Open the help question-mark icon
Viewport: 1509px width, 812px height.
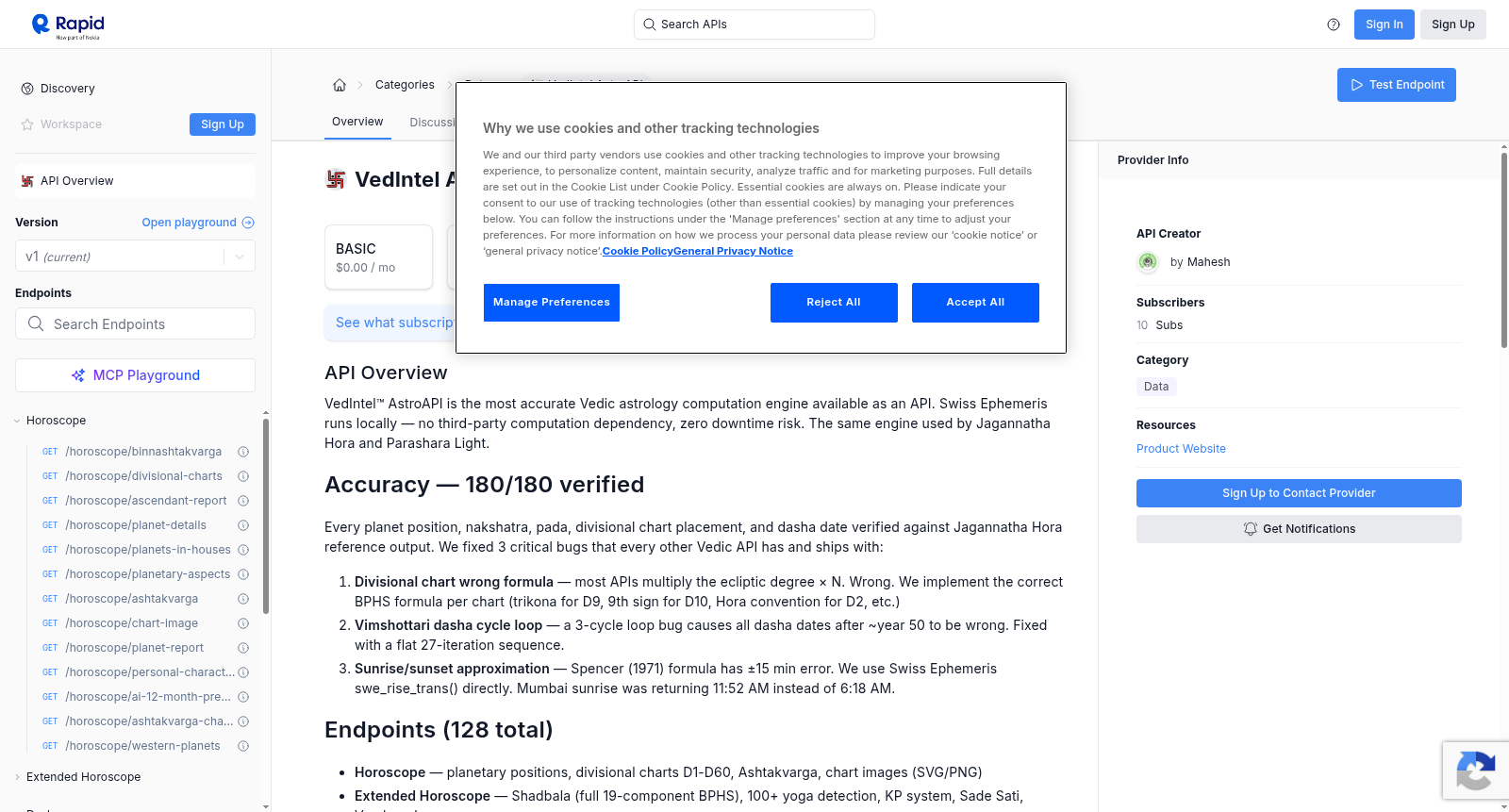[1334, 25]
